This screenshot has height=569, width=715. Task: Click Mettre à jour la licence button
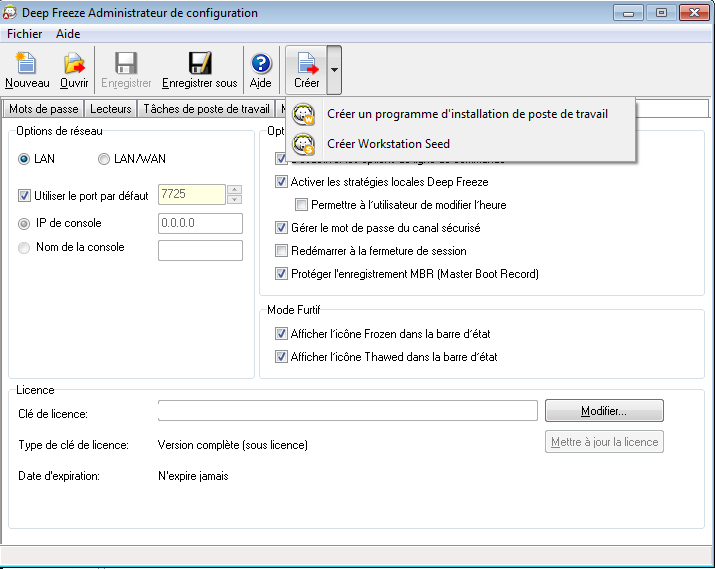pyautogui.click(x=604, y=442)
